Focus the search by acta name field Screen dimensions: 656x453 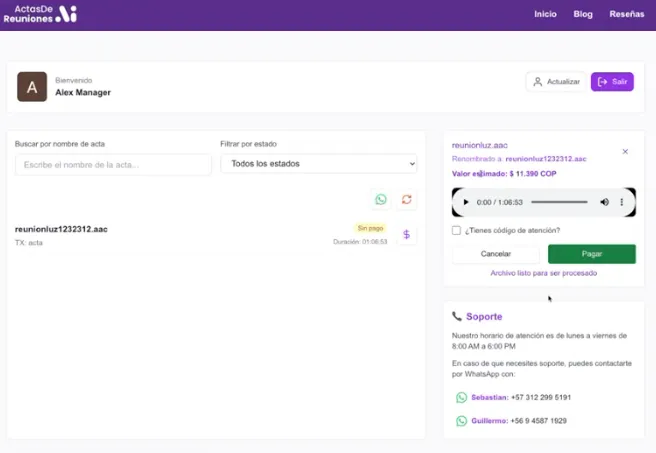tap(113, 164)
